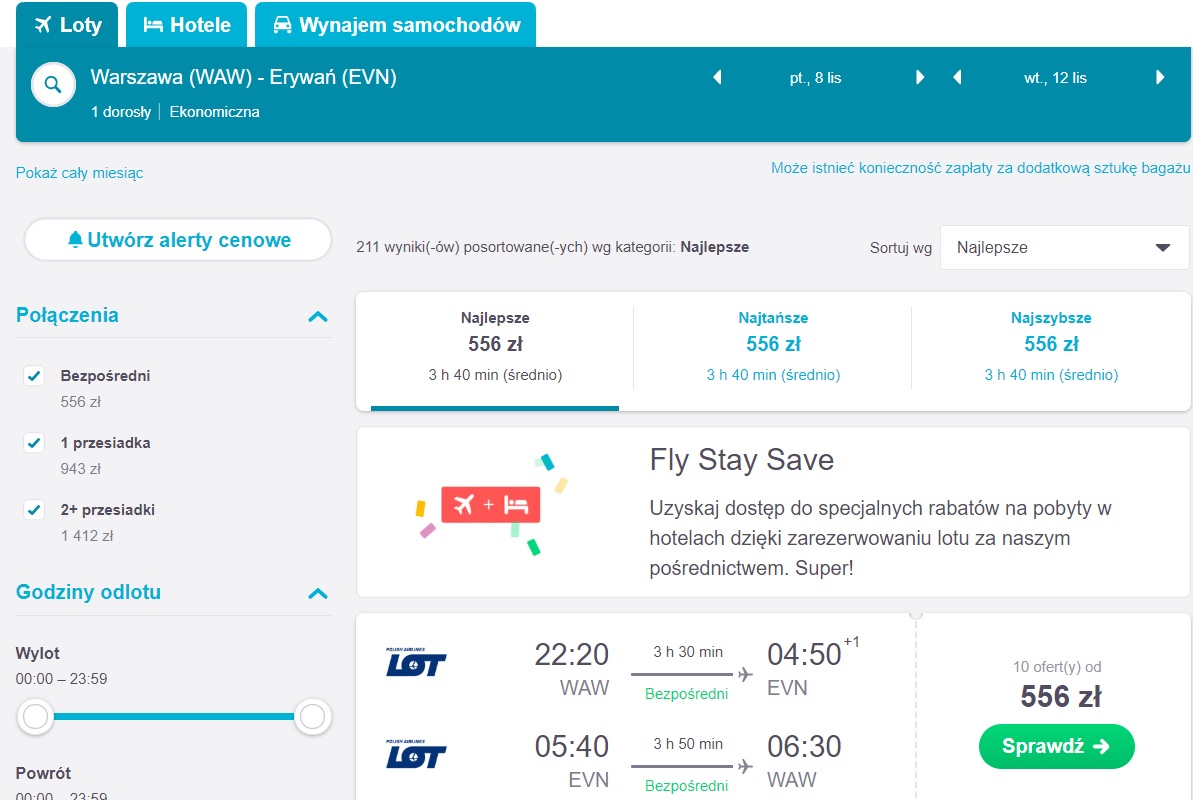Viewport: 1193px width, 800px height.
Task: Click the 3 h 50 min duration
Action: (x=688, y=744)
